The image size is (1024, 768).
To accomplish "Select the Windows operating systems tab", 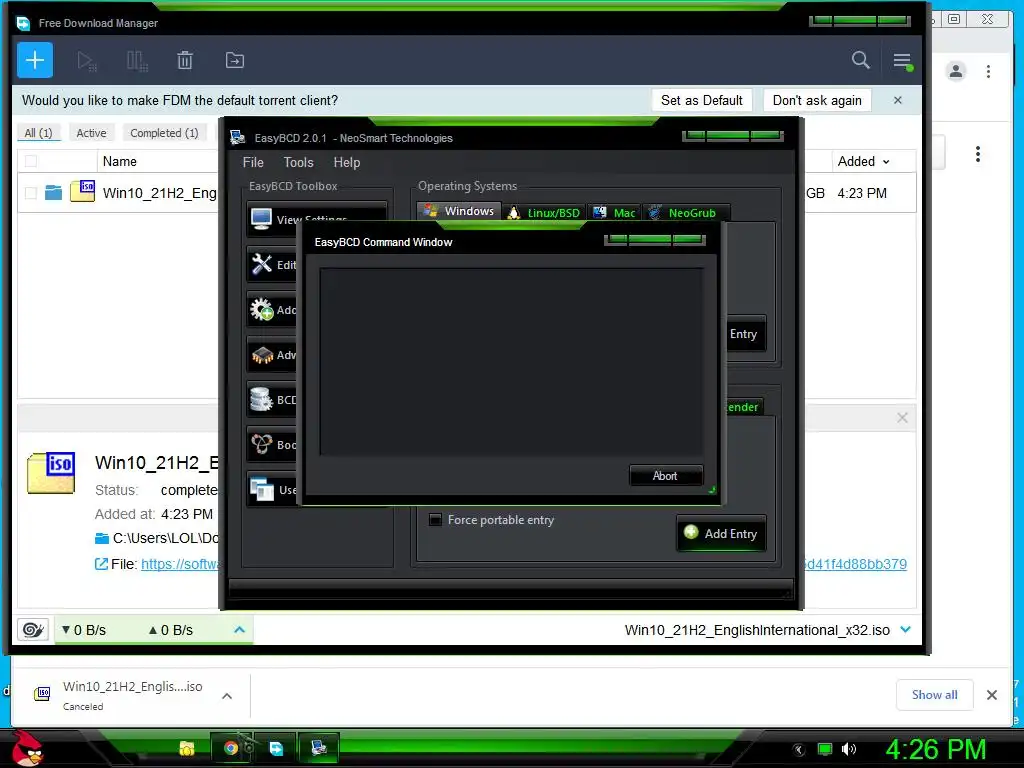I will tap(460, 211).
